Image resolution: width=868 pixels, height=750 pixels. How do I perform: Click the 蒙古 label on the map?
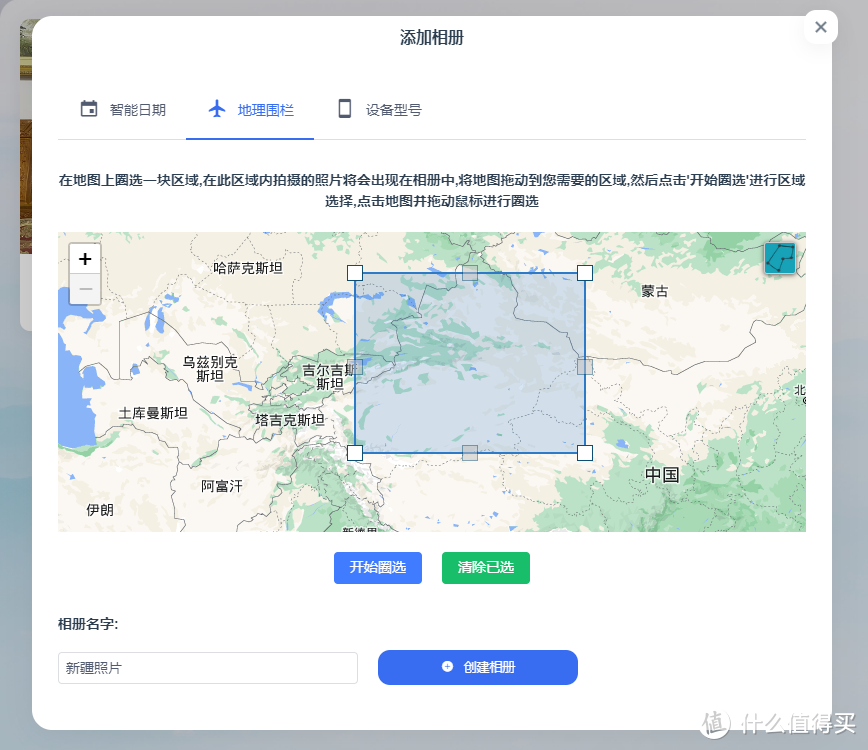coord(654,291)
